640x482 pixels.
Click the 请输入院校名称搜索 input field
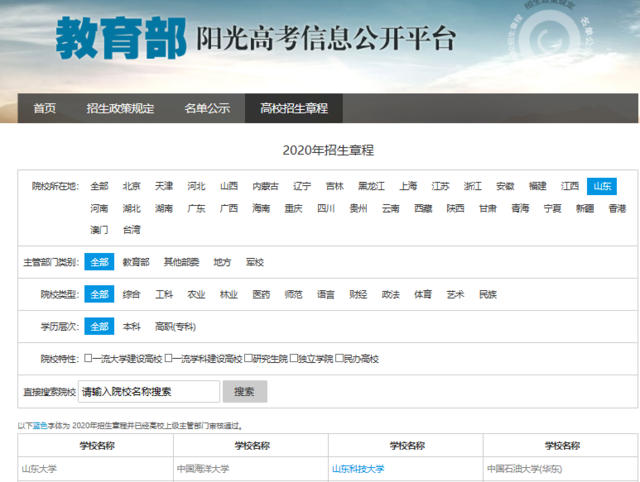149,392
